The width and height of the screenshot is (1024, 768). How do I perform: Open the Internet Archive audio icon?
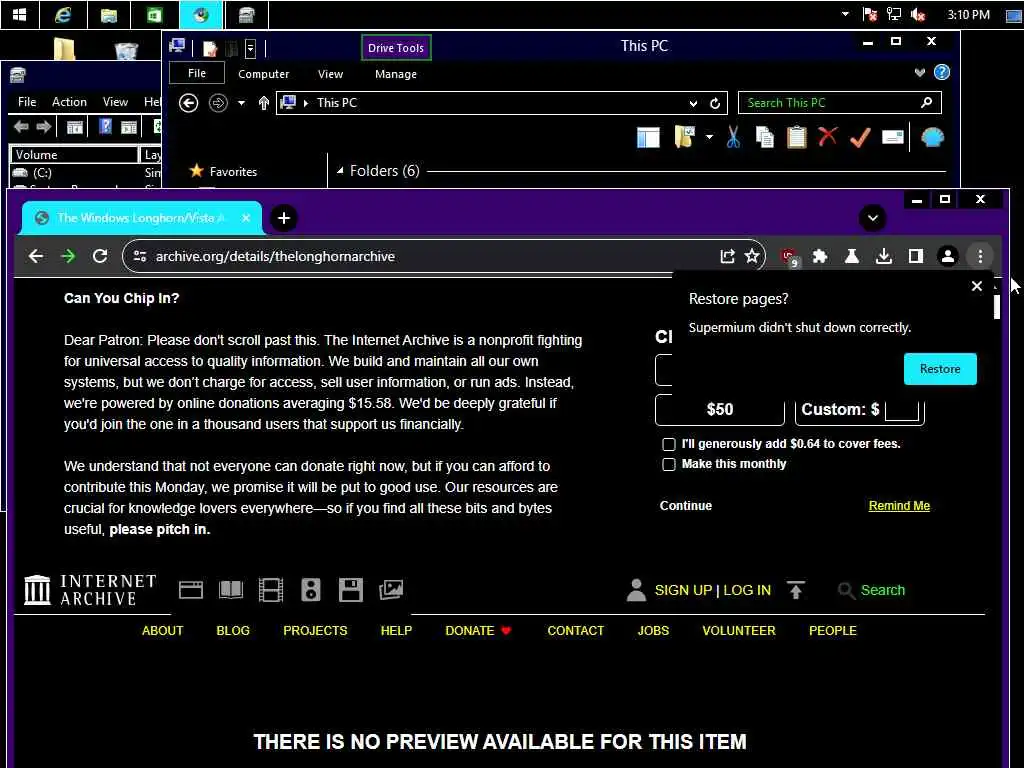pyautogui.click(x=311, y=590)
